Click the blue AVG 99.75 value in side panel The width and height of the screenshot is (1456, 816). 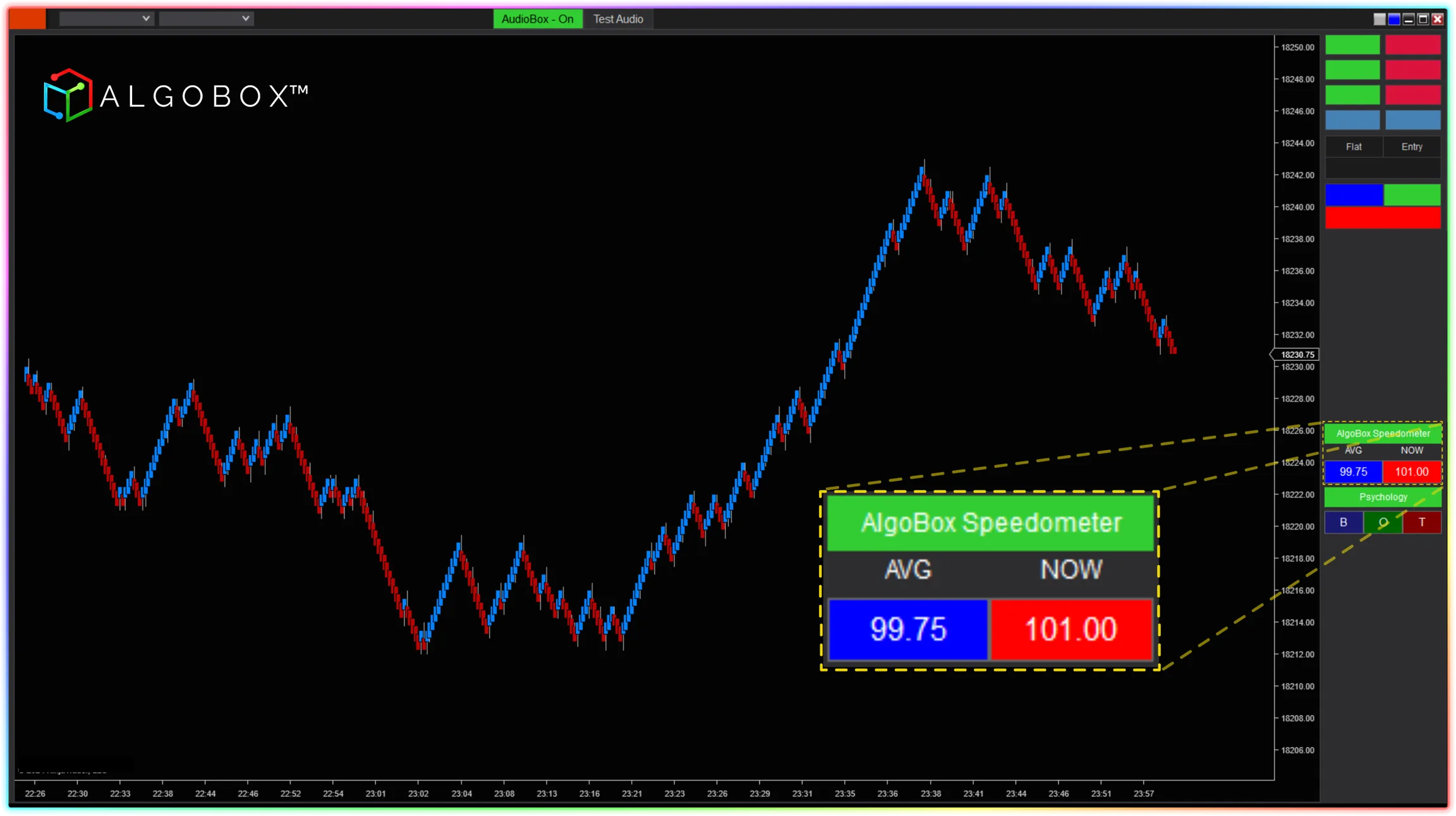[1353, 472]
